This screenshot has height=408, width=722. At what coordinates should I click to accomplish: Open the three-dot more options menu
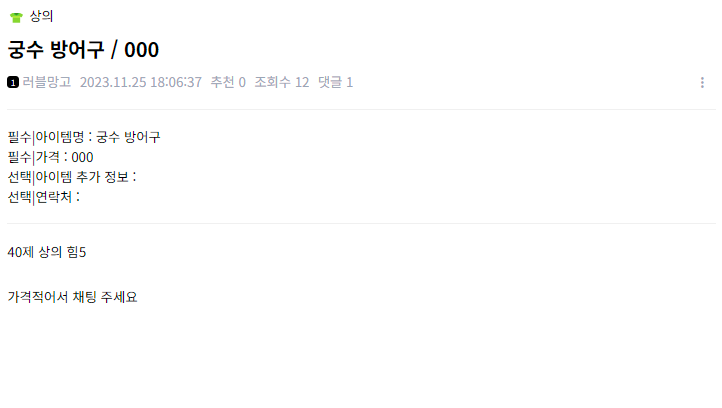coord(702,82)
